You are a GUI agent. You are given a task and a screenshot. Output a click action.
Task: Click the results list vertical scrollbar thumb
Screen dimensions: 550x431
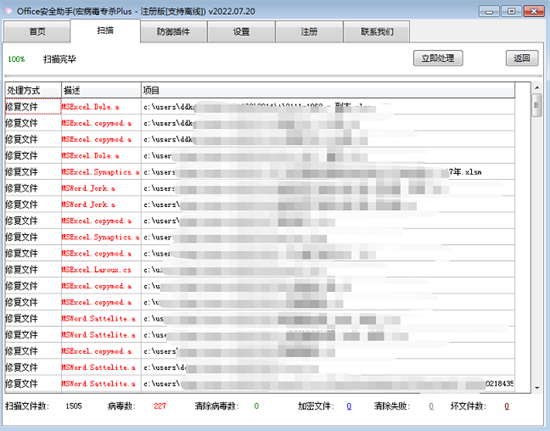tap(537, 105)
